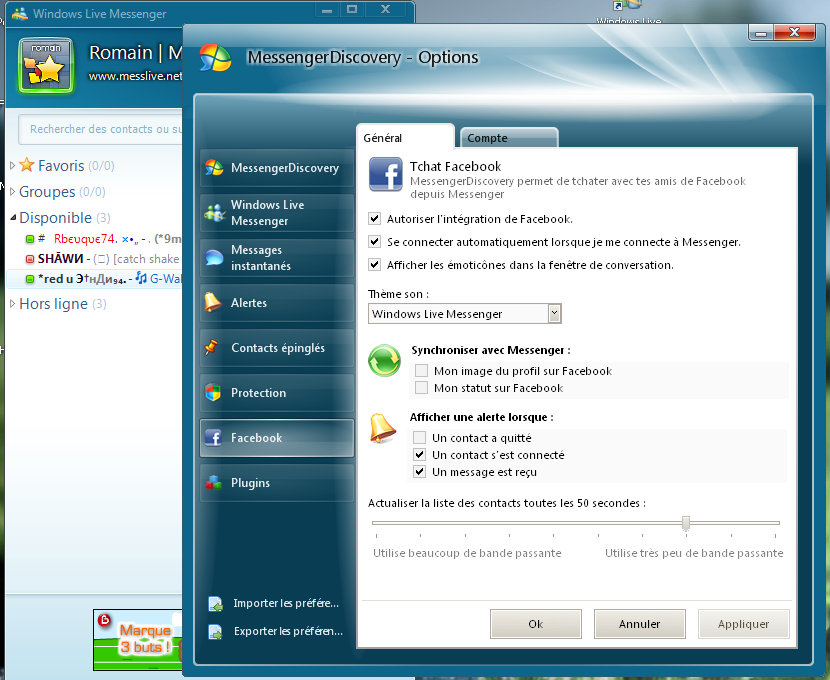
Task: Open the Plugins section
Action: coord(277,483)
